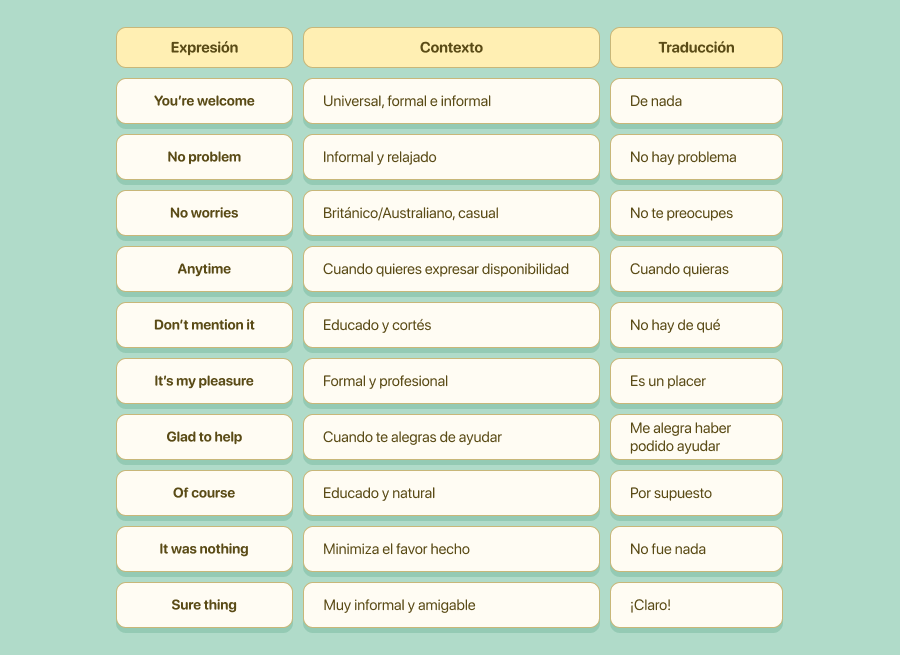Click the "No worries" cell

click(x=204, y=213)
